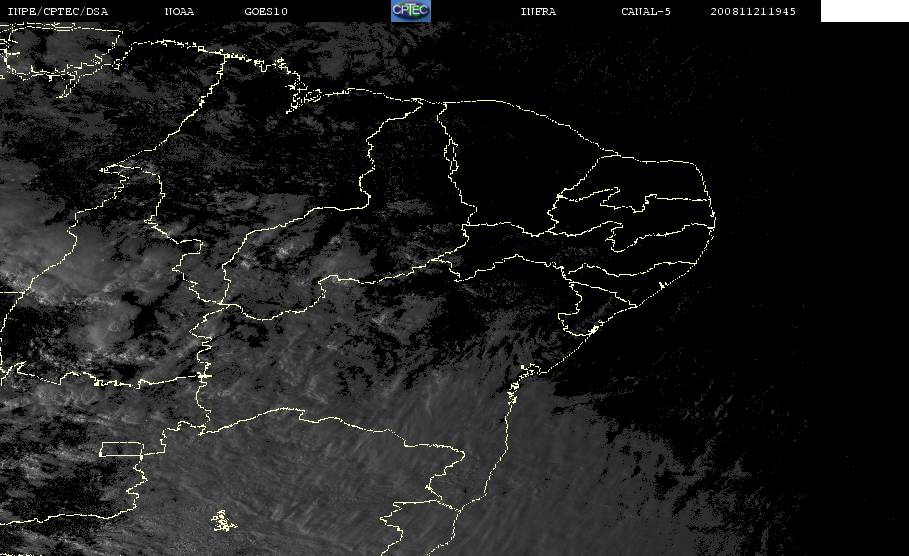The height and width of the screenshot is (556, 909).
Task: Select the 200811211945 timestamp text
Action: coord(753,12)
